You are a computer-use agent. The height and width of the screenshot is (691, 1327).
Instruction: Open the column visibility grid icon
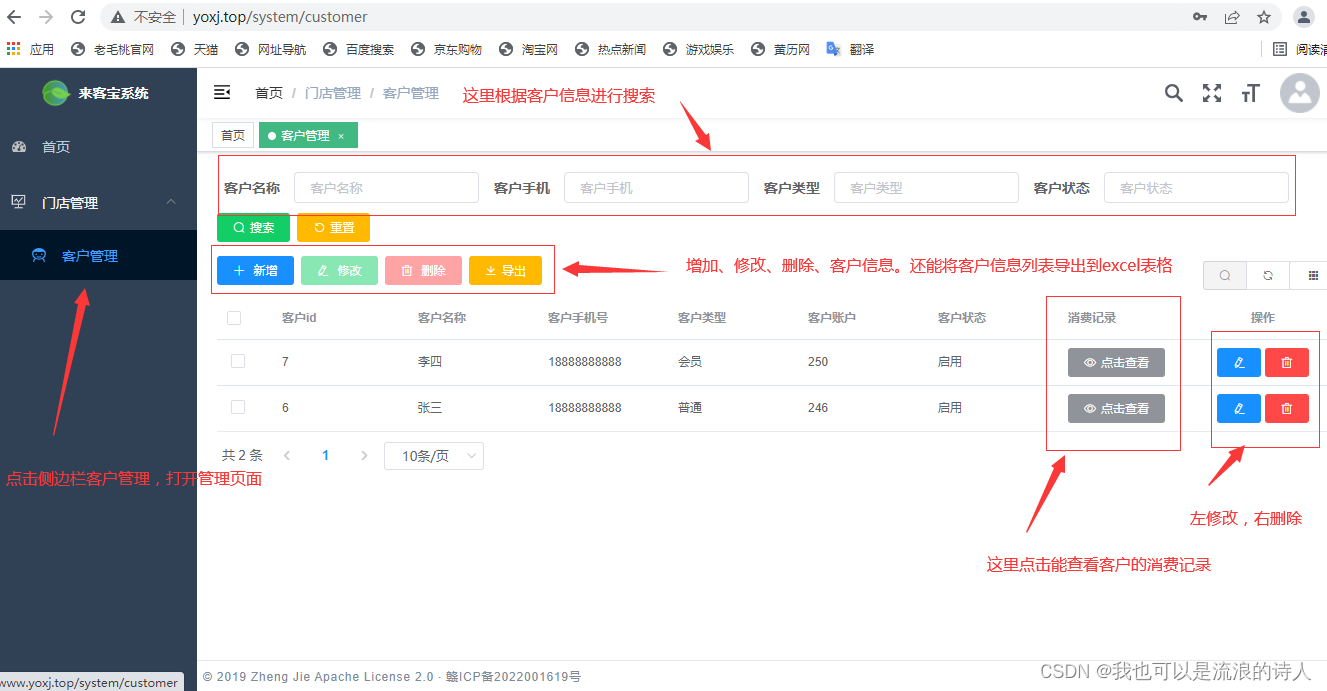[1312, 275]
